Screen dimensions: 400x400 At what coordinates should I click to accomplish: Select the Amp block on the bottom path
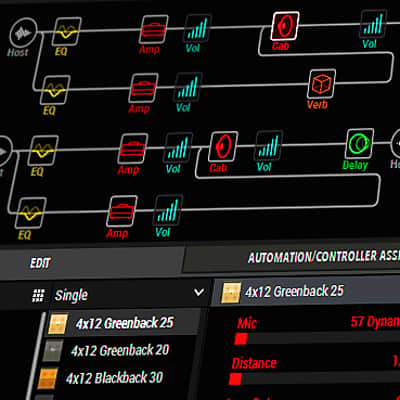point(122,211)
